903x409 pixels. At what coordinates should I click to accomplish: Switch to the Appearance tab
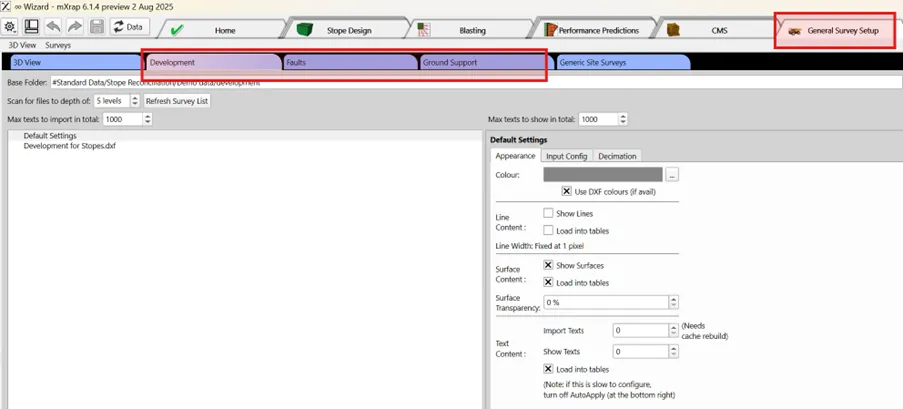tap(515, 156)
